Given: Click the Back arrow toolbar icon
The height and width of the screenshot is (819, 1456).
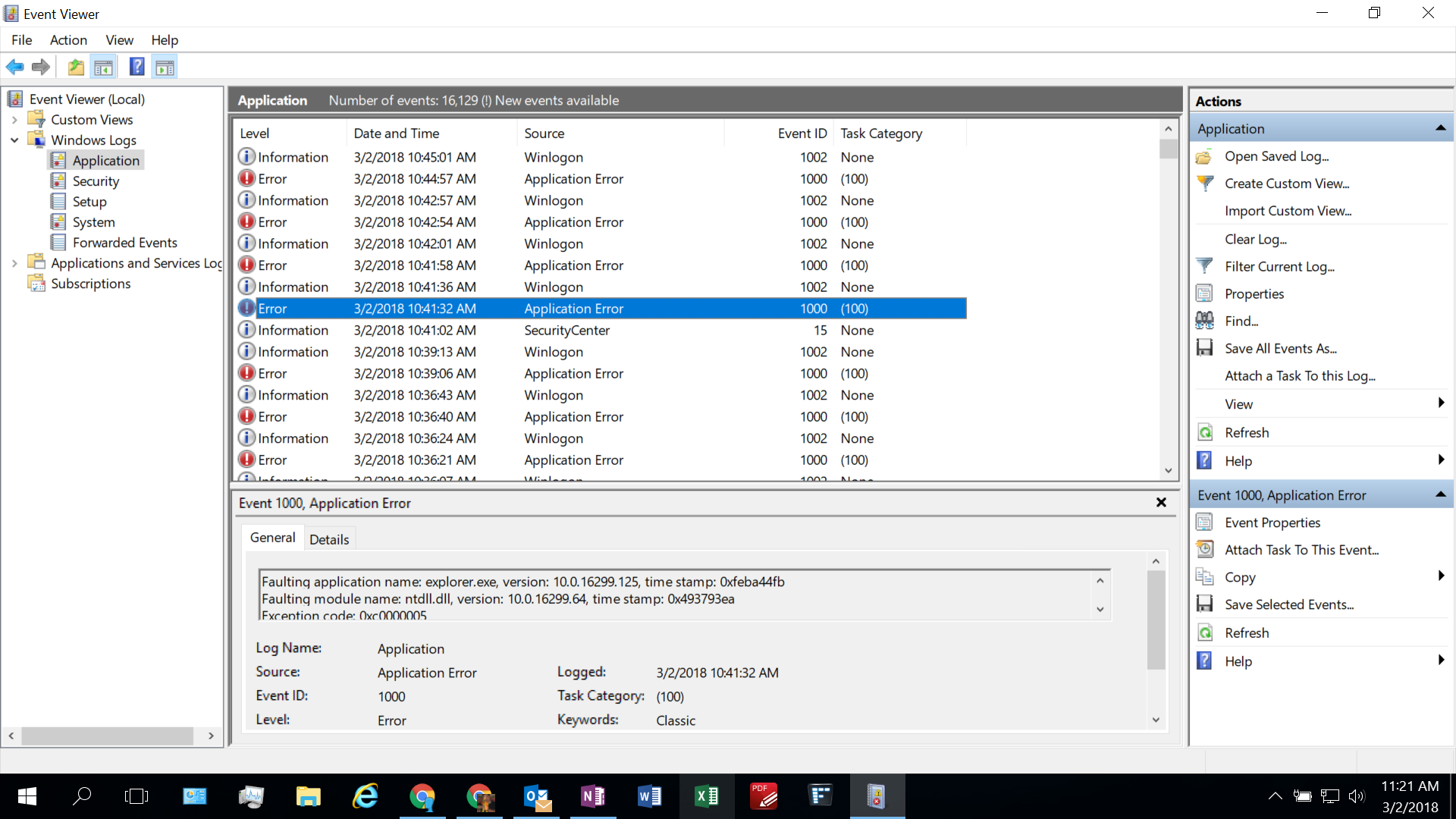Looking at the screenshot, I should coord(14,67).
